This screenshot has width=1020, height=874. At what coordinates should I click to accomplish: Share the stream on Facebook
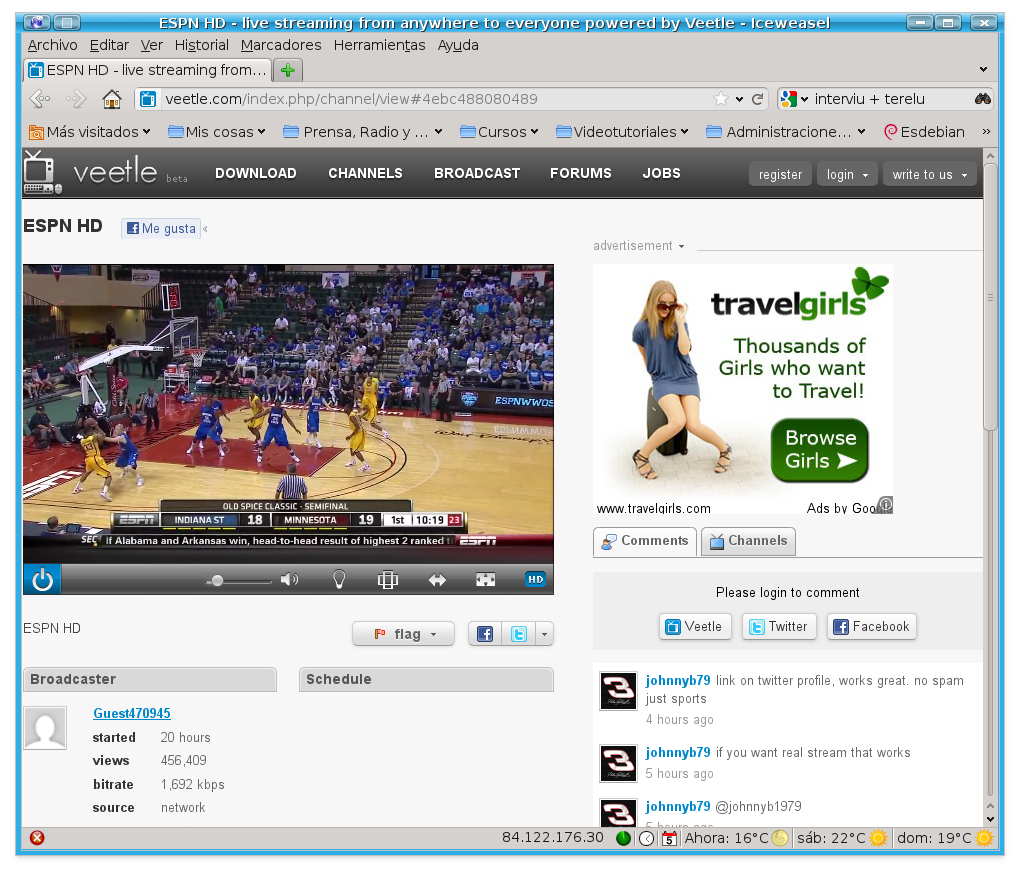click(484, 633)
